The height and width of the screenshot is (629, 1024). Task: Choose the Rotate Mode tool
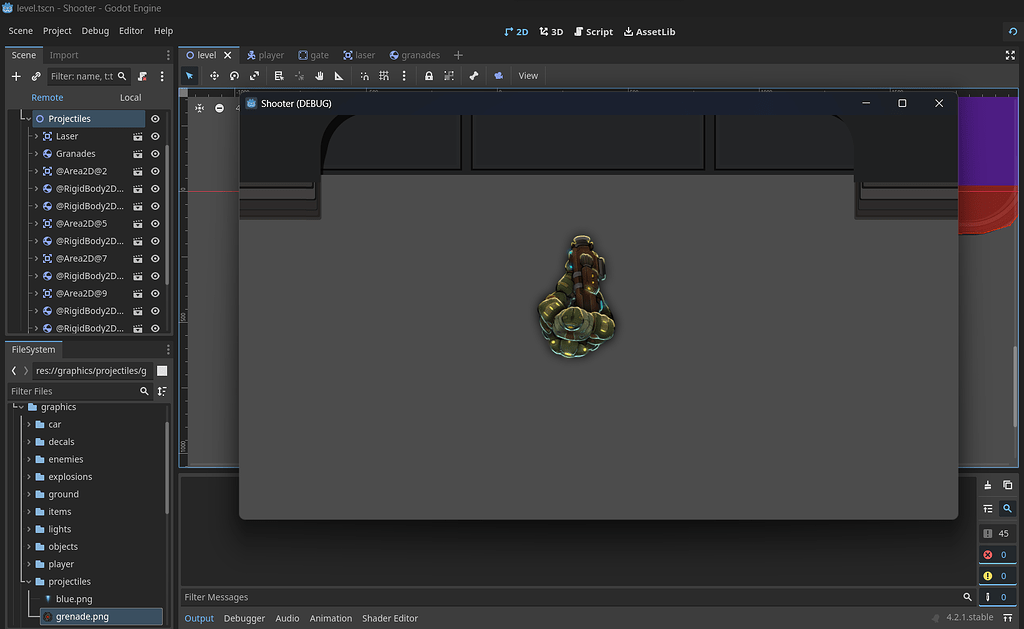[233, 76]
